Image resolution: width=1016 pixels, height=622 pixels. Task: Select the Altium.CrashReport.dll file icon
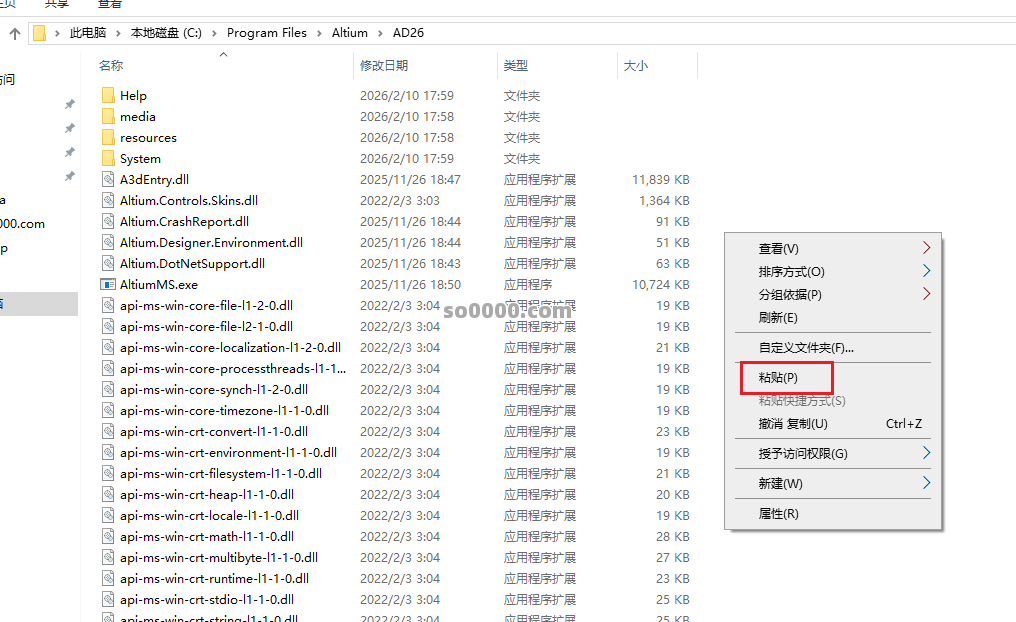coord(108,221)
